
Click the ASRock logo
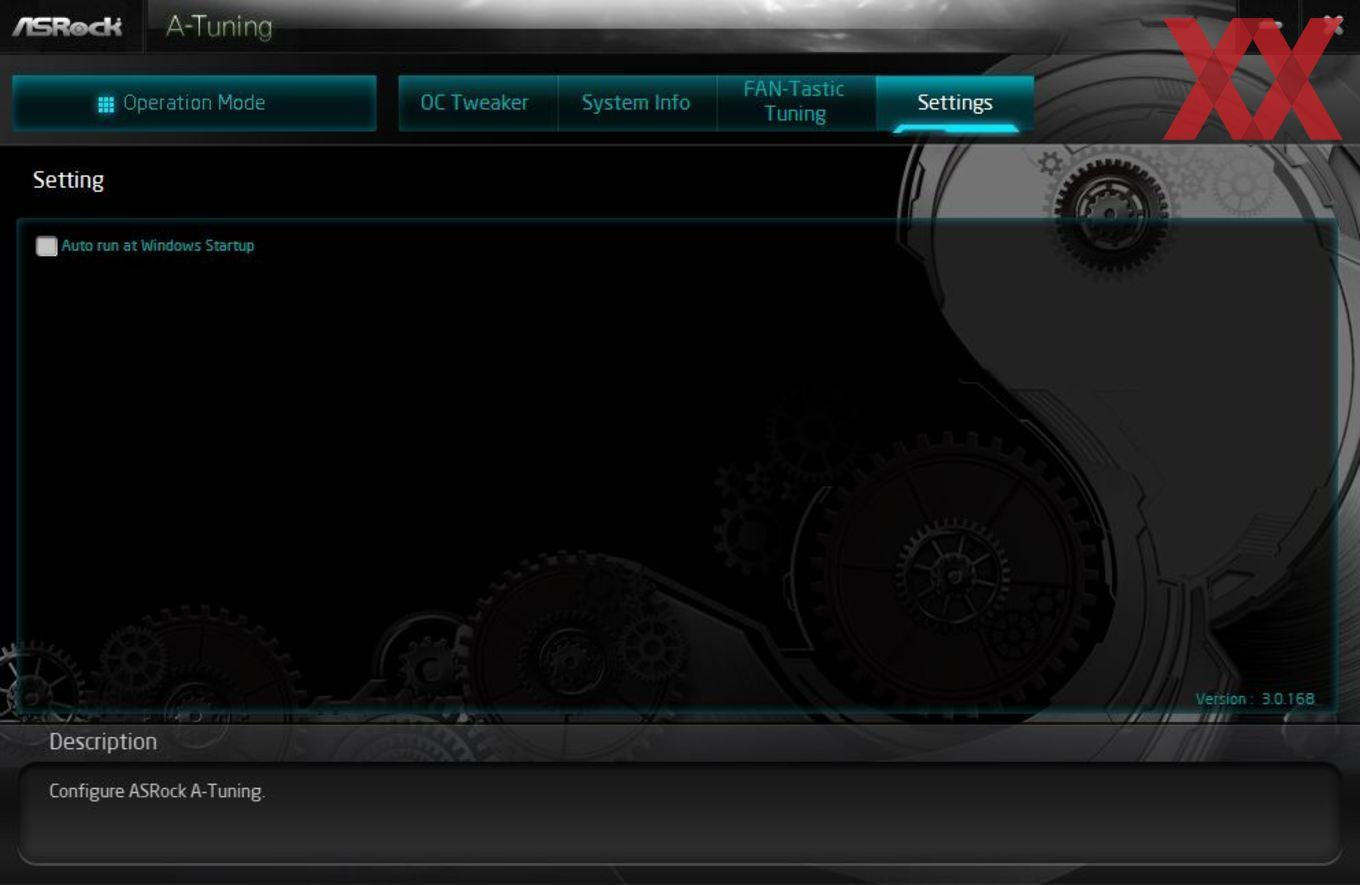tap(67, 26)
